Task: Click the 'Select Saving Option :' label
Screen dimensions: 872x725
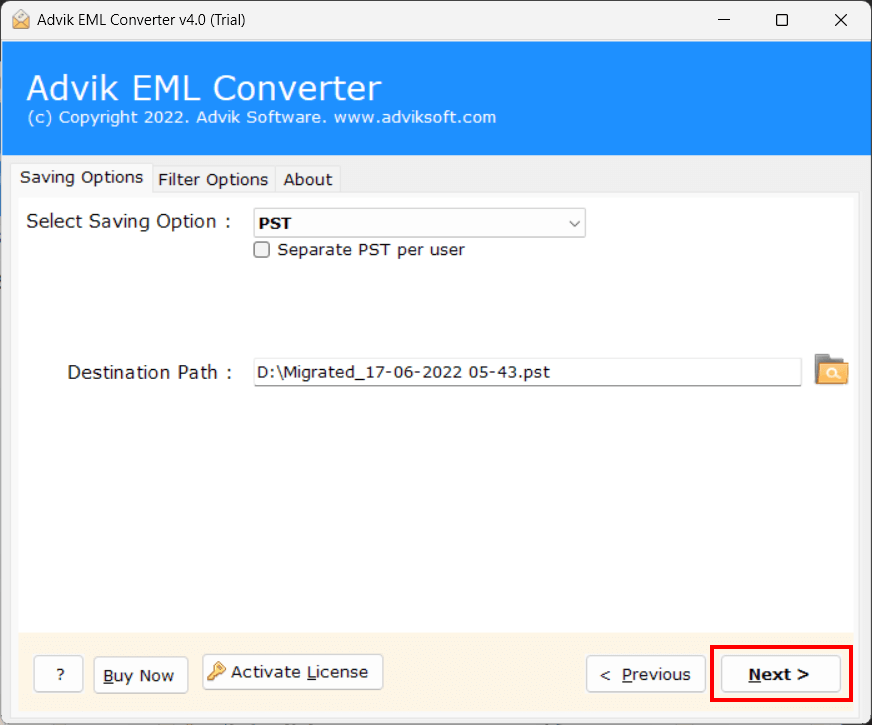Action: [x=128, y=221]
